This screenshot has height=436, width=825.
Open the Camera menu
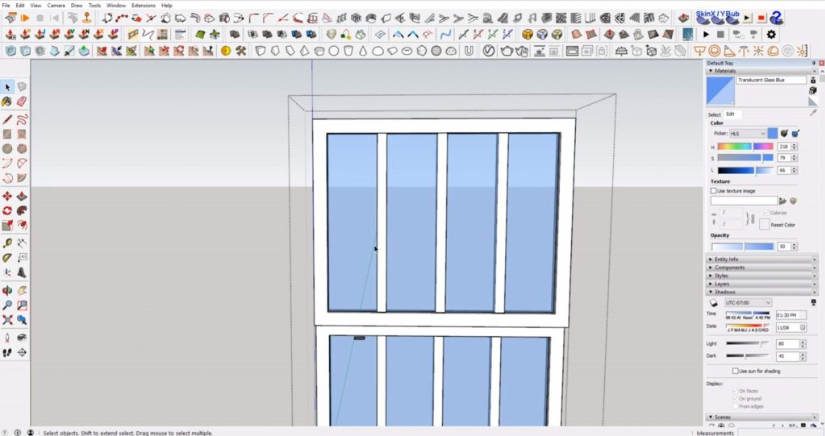[56, 5]
